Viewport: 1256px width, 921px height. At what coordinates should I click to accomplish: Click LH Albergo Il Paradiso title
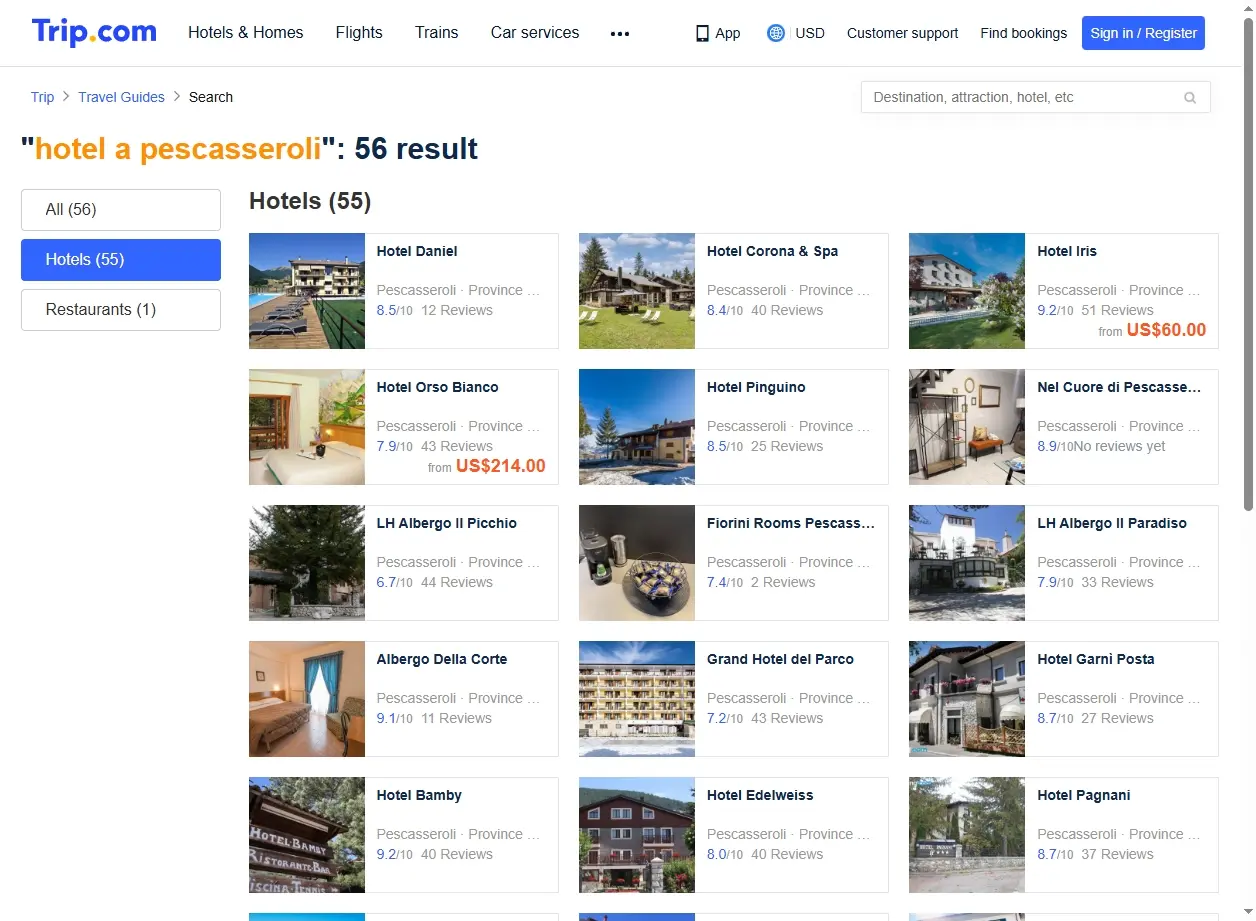[x=1112, y=523]
